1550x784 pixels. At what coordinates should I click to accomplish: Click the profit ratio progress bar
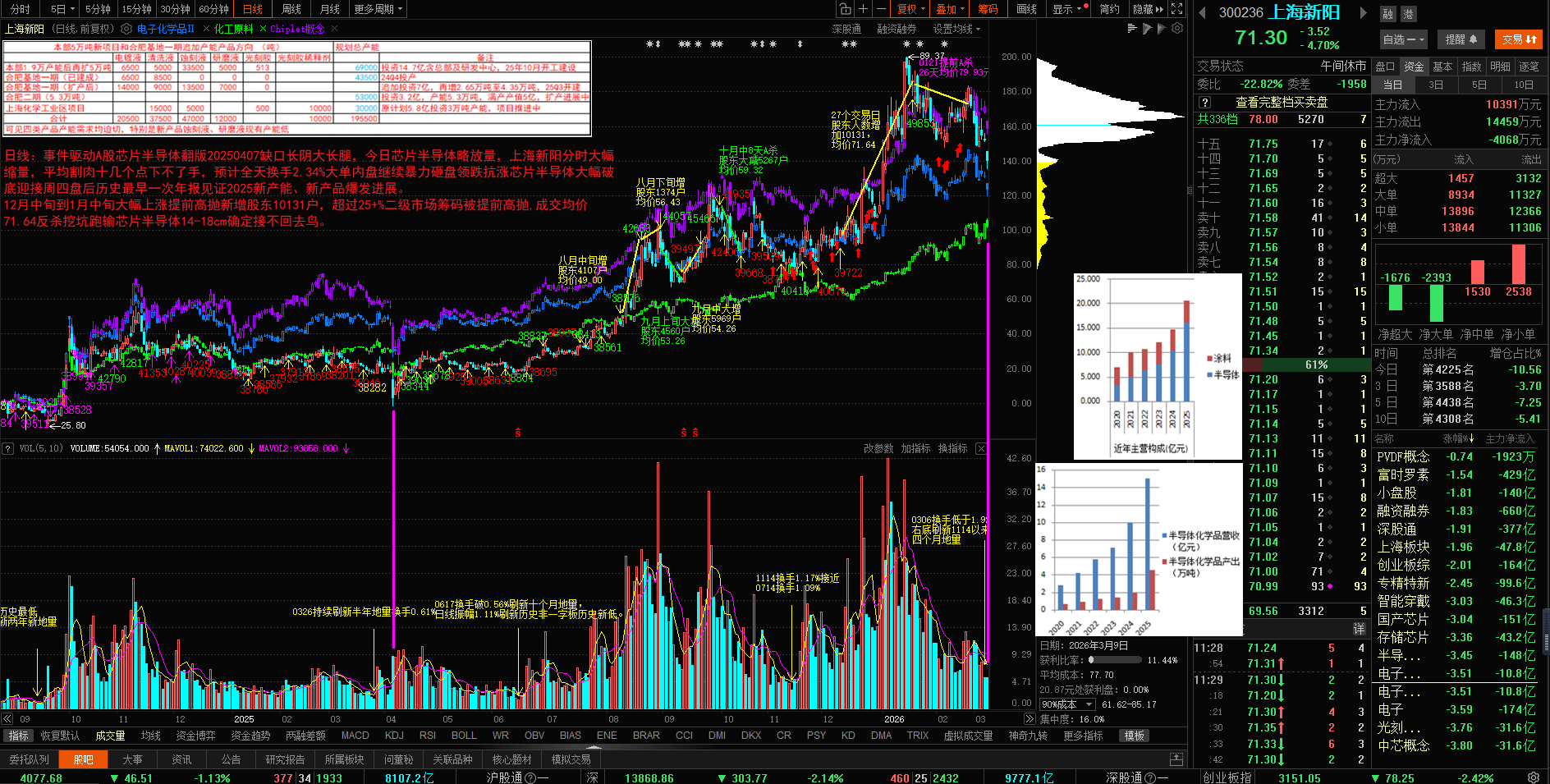pyautogui.click(x=1116, y=660)
